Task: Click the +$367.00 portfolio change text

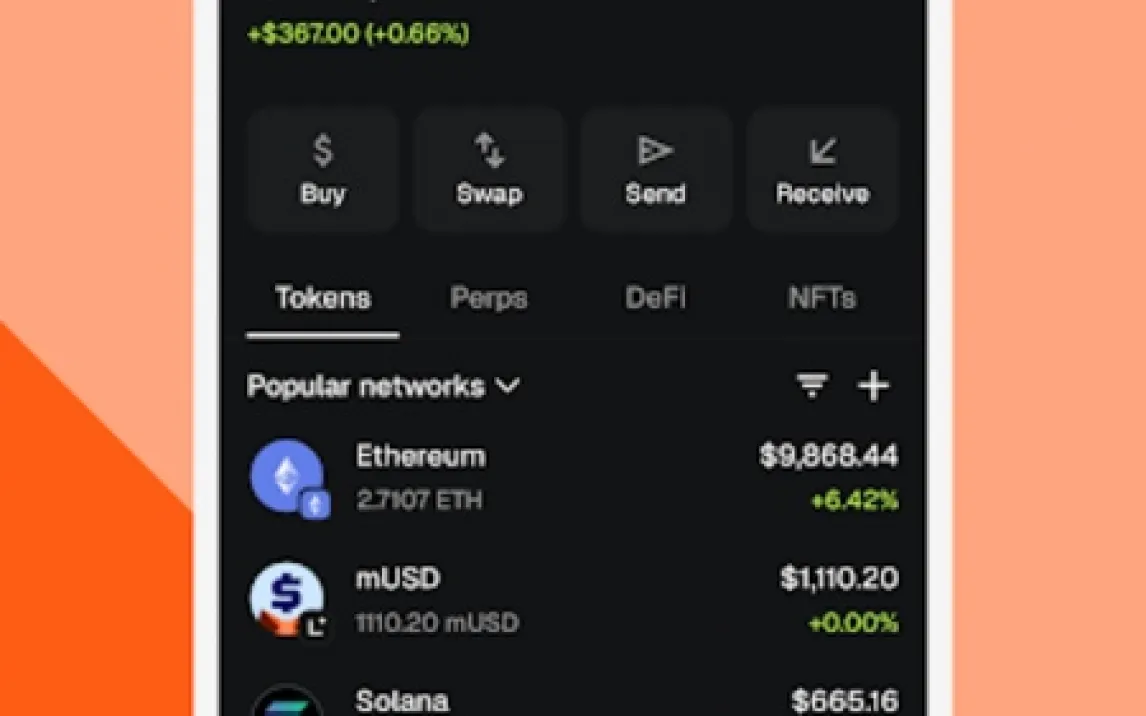Action: (x=358, y=34)
